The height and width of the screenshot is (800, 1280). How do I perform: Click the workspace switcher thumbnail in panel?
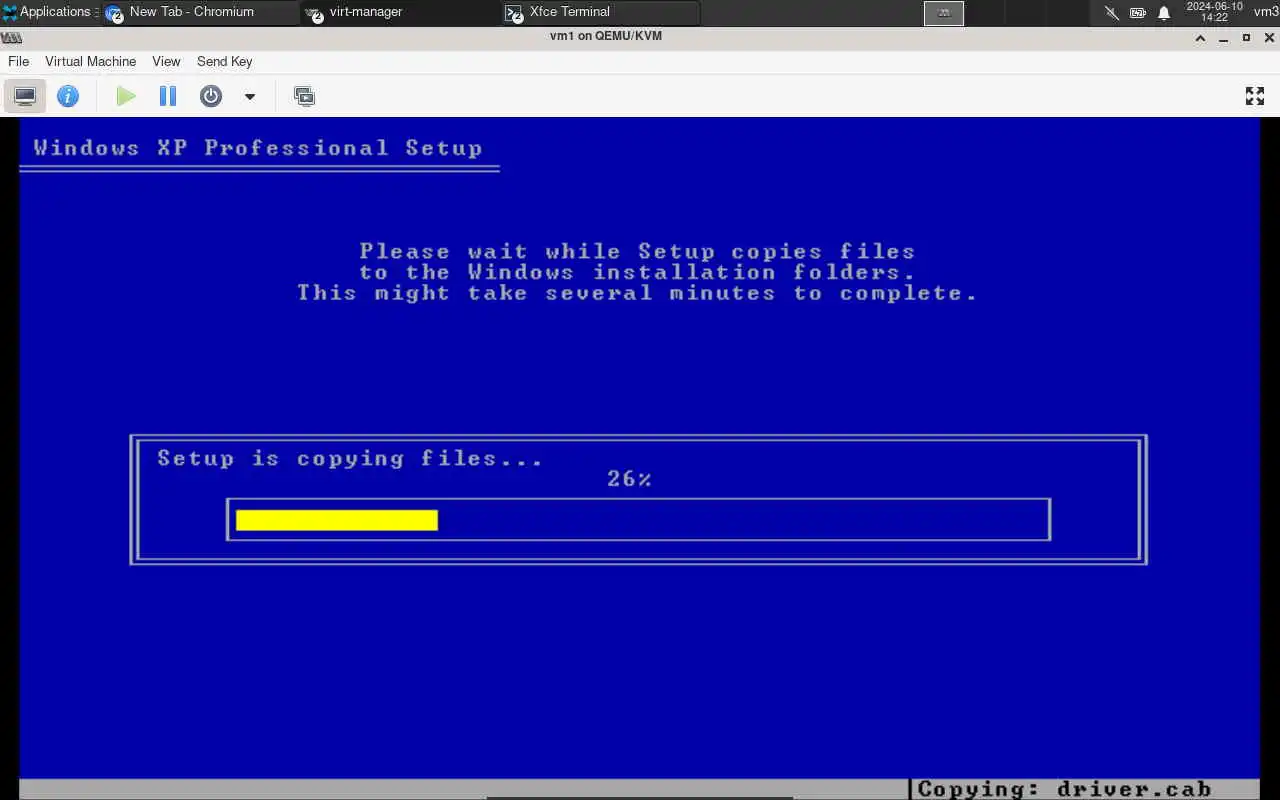click(944, 13)
